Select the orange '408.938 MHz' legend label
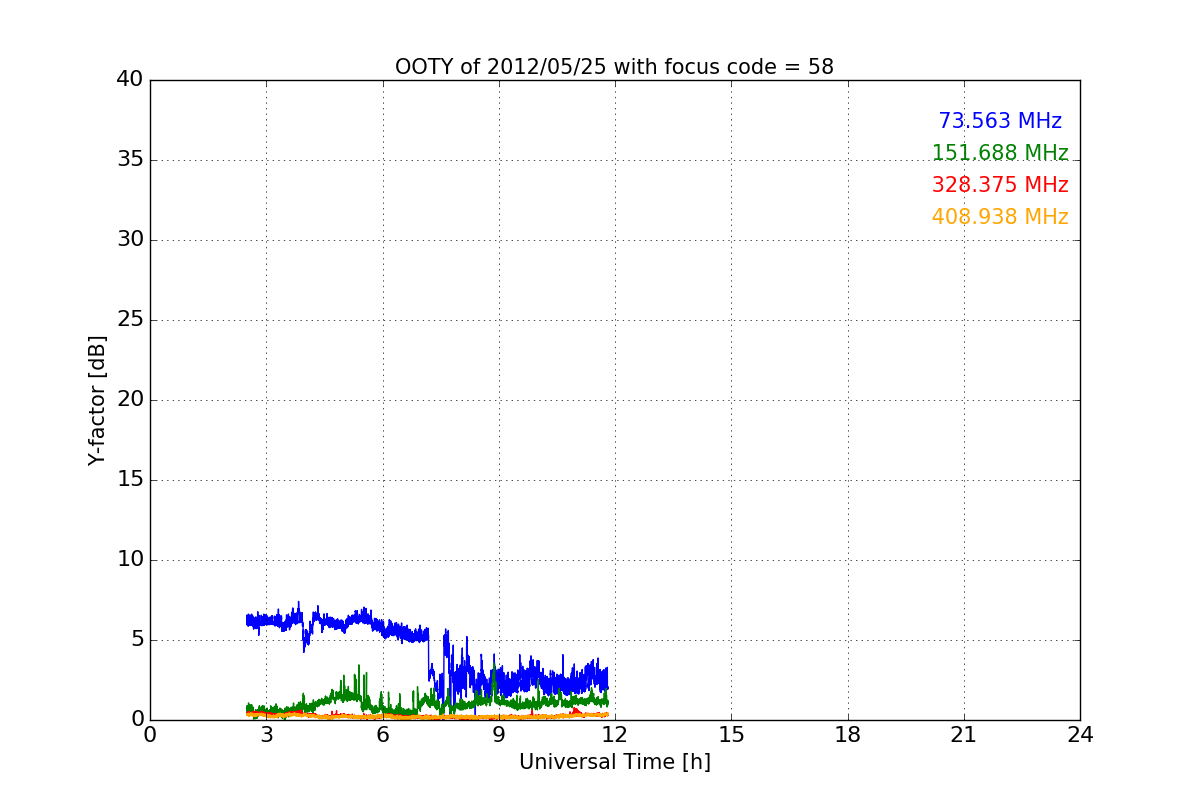Viewport: 1200px width, 800px height. (x=1000, y=217)
